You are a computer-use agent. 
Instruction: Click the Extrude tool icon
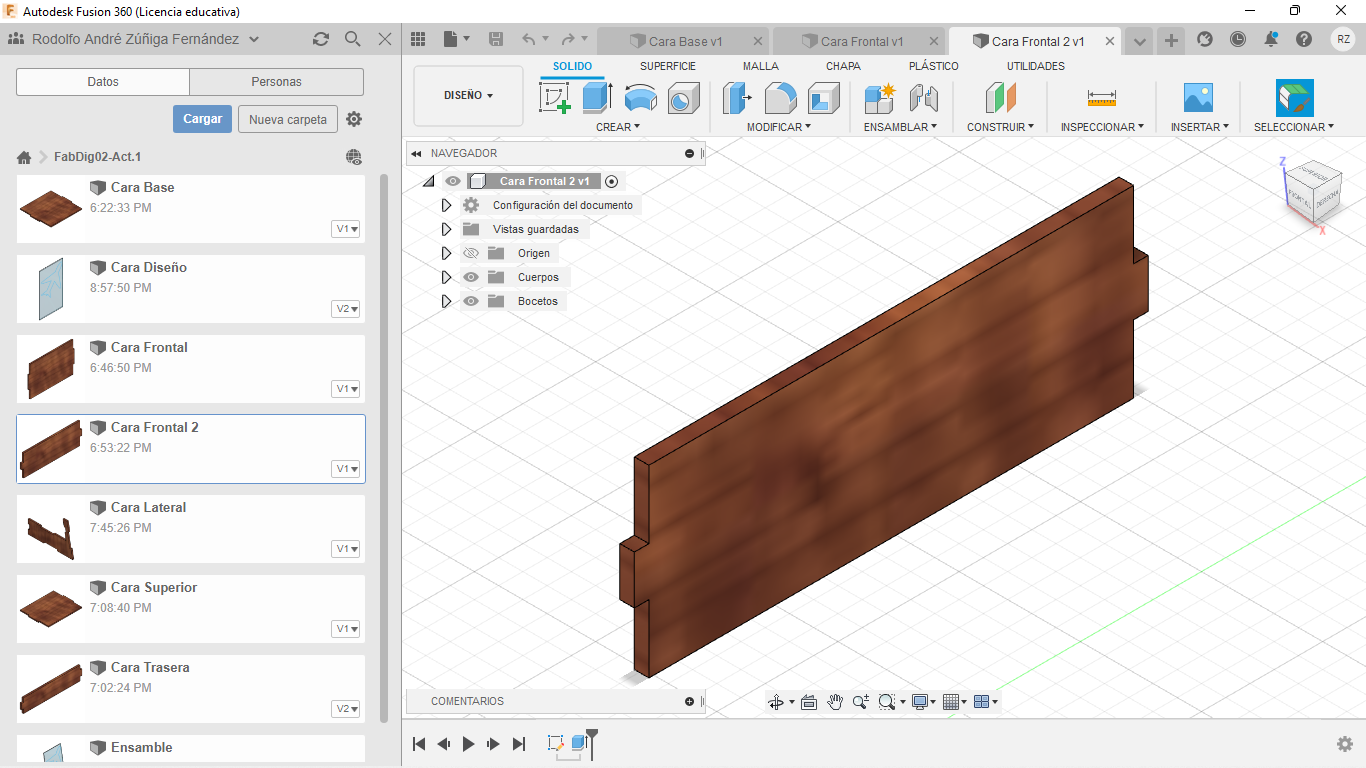[x=597, y=98]
